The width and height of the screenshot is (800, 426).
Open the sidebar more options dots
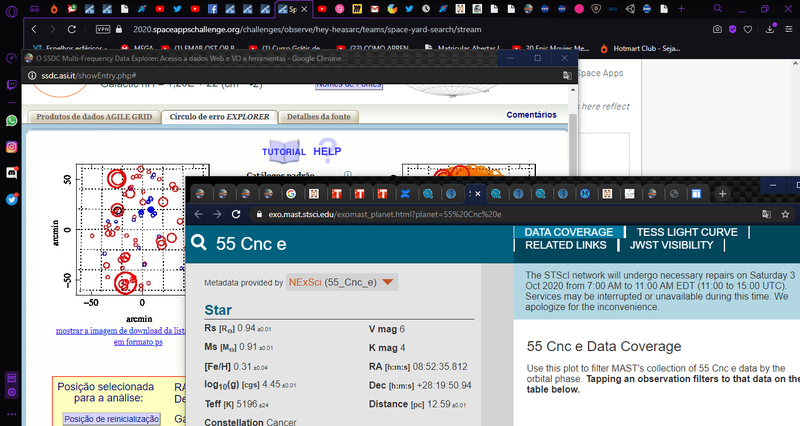[x=11, y=414]
